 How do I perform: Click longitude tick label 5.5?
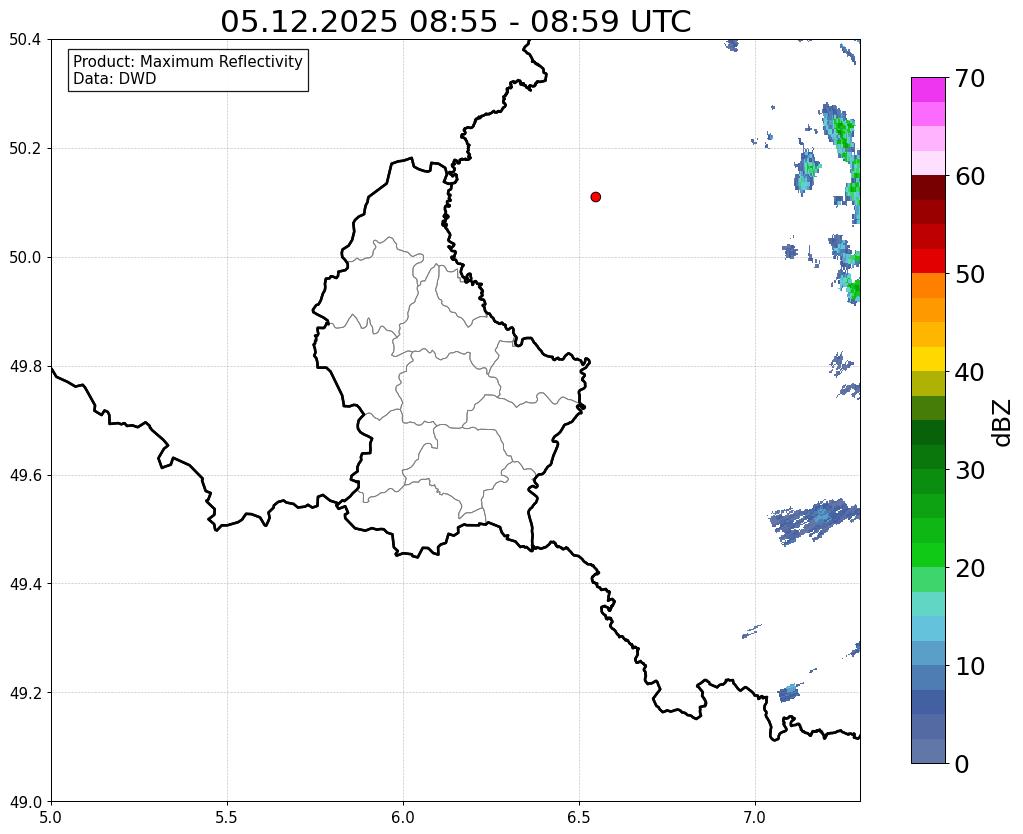pyautogui.click(x=227, y=817)
